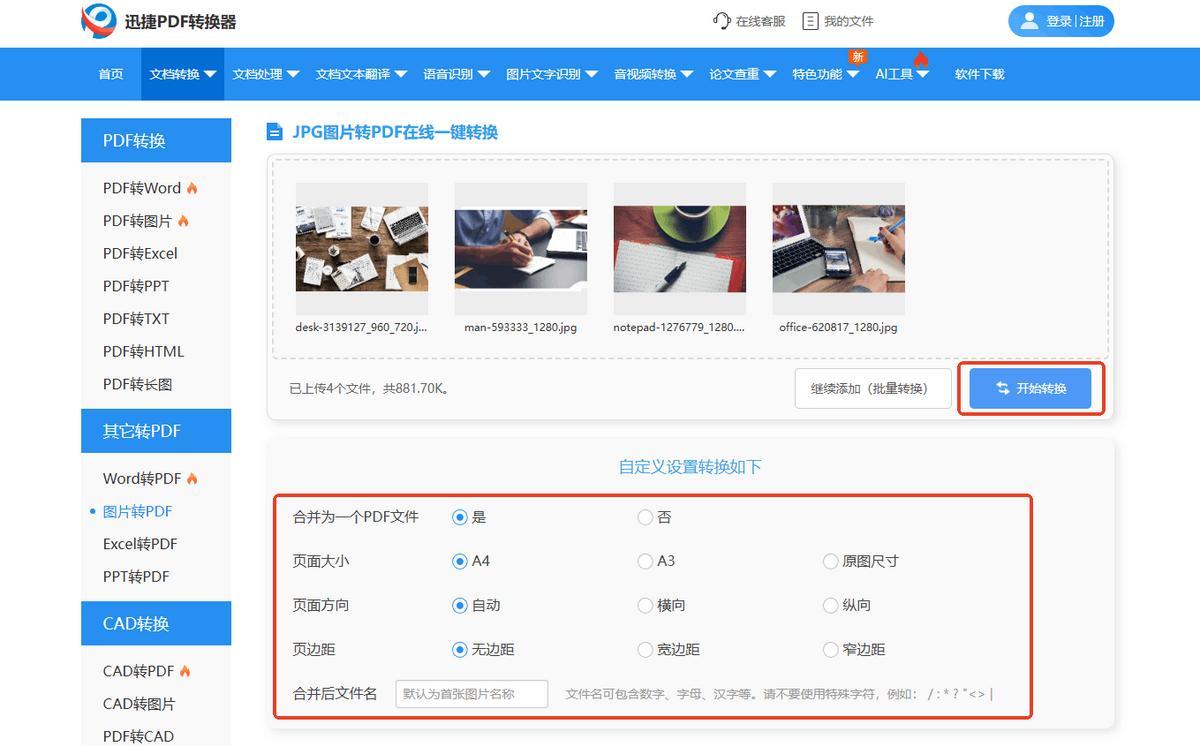Open the 论文查重 dropdown menu
The width and height of the screenshot is (1200, 746).
tap(742, 74)
